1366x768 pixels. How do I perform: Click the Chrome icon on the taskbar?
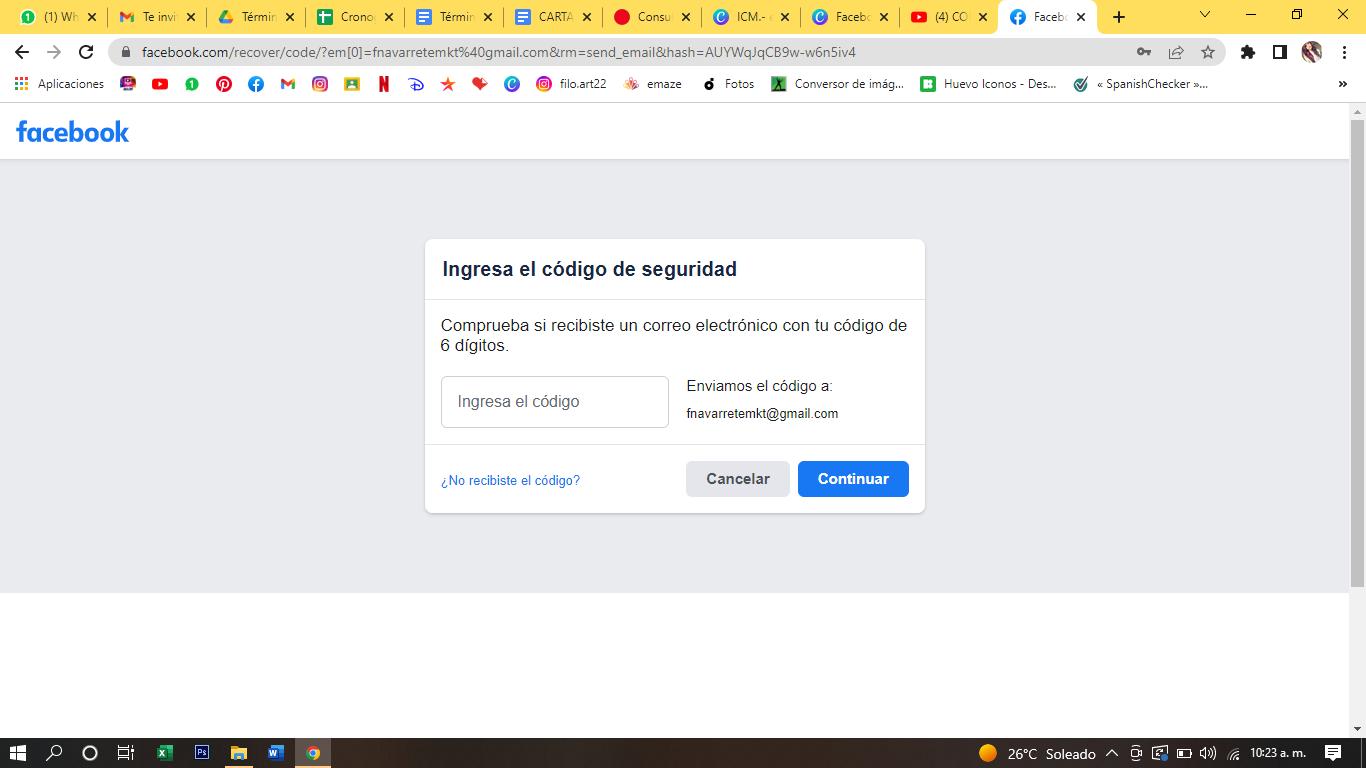(x=313, y=753)
